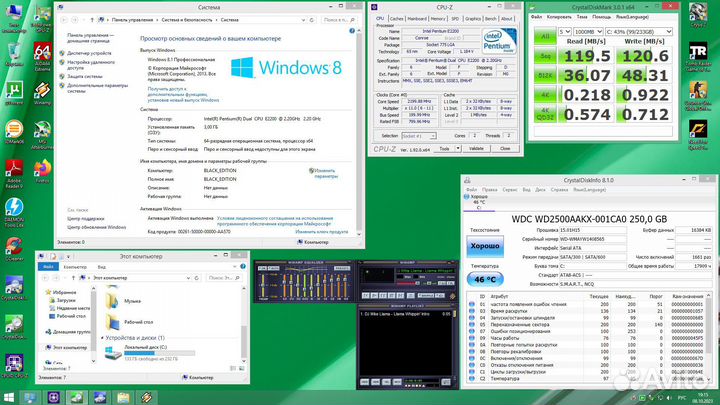This screenshot has width=720, height=405.
Task: Run the 512K test button in CrystalDiskMark
Action: (545, 75)
